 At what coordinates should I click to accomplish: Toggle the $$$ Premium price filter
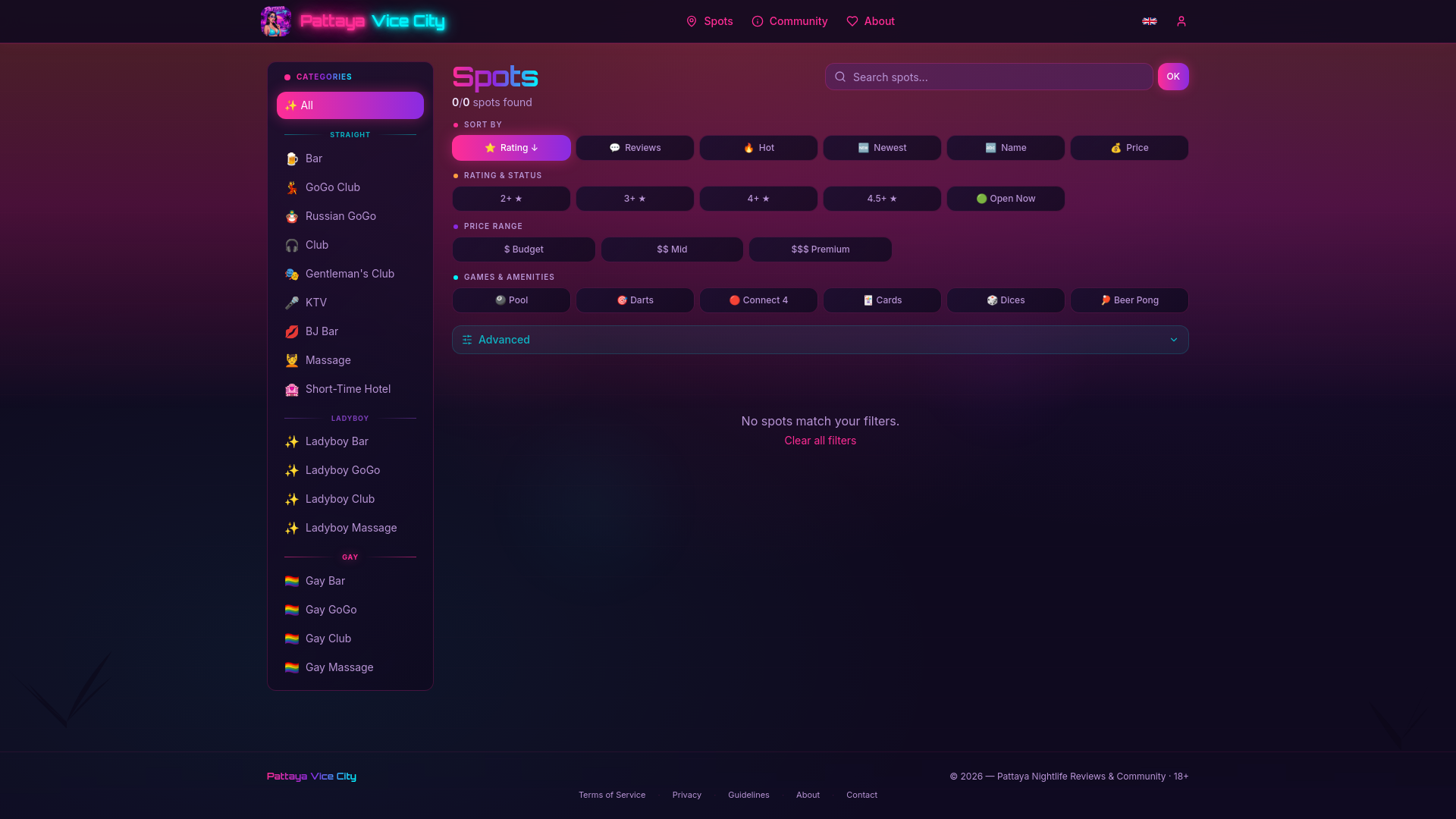pyautogui.click(x=821, y=249)
